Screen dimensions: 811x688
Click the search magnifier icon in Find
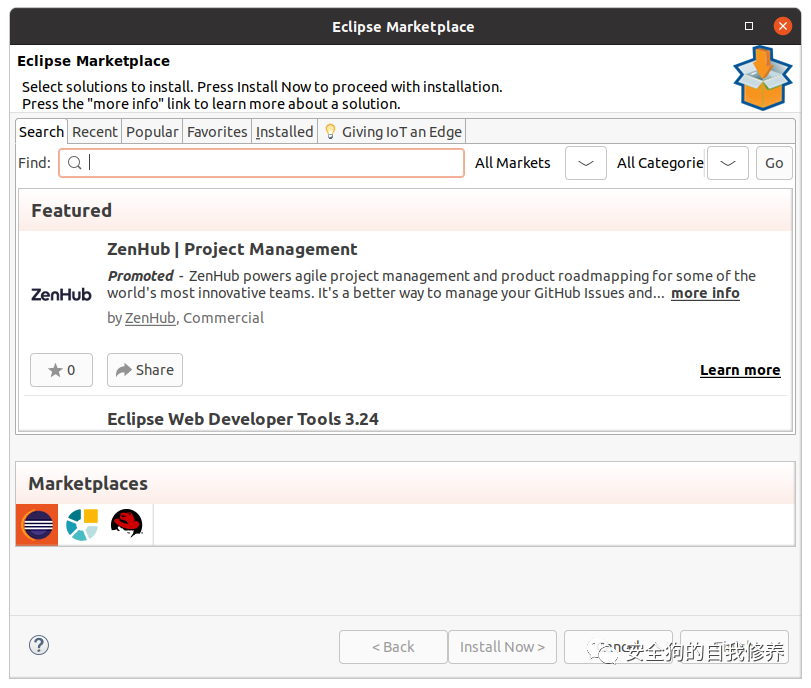pyautogui.click(x=74, y=163)
